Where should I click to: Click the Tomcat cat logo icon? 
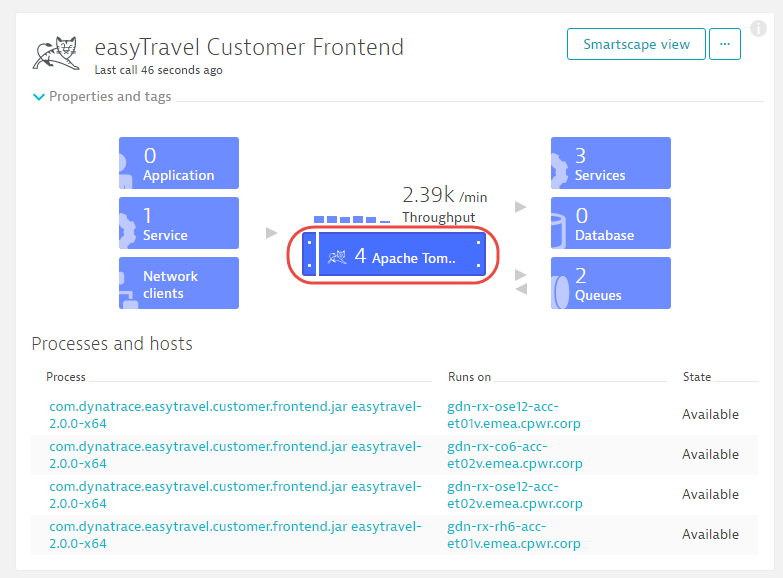coord(56,53)
